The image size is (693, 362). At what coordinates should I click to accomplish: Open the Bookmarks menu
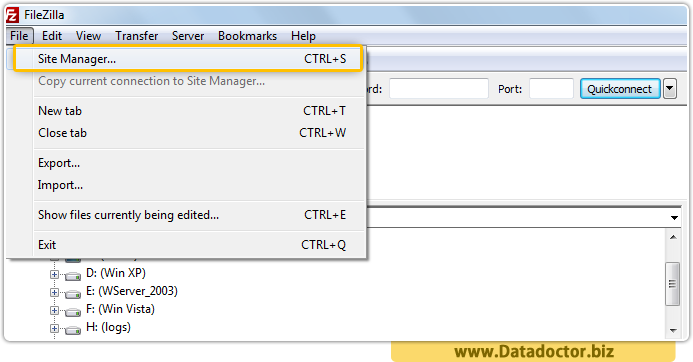[x=248, y=36]
